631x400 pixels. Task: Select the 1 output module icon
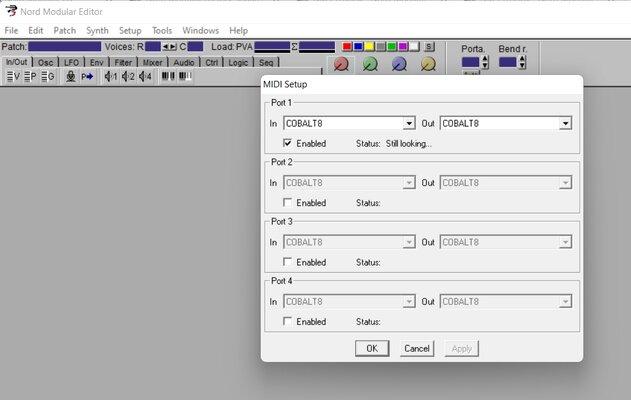click(x=111, y=76)
